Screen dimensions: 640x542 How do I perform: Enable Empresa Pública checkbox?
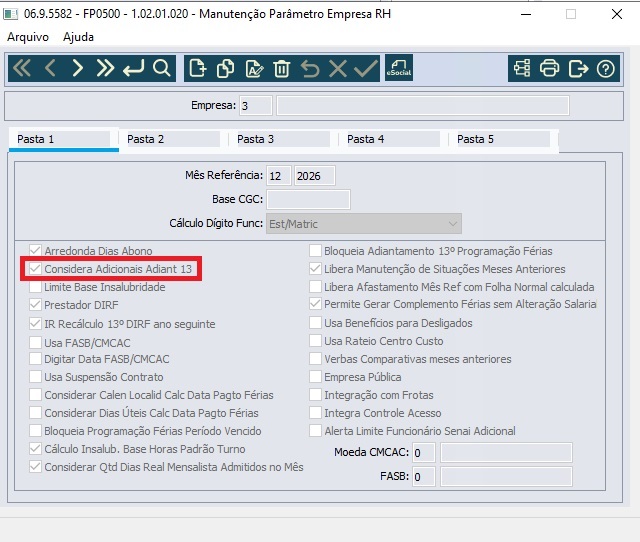(315, 377)
